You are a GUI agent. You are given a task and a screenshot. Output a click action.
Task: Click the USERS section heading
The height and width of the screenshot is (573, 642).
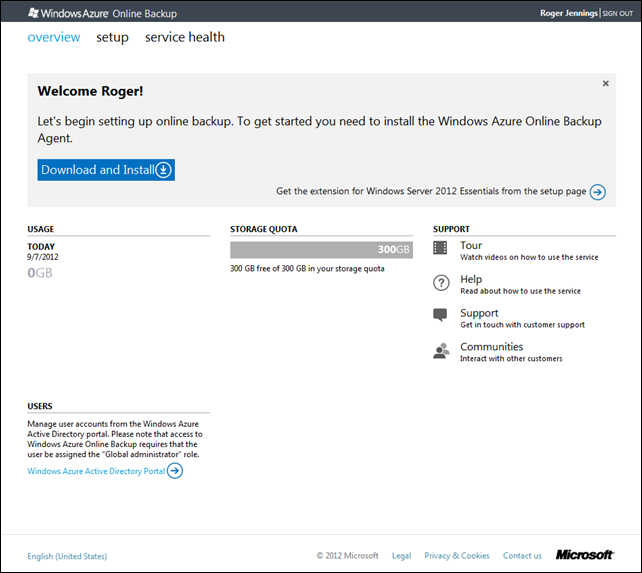(40, 406)
